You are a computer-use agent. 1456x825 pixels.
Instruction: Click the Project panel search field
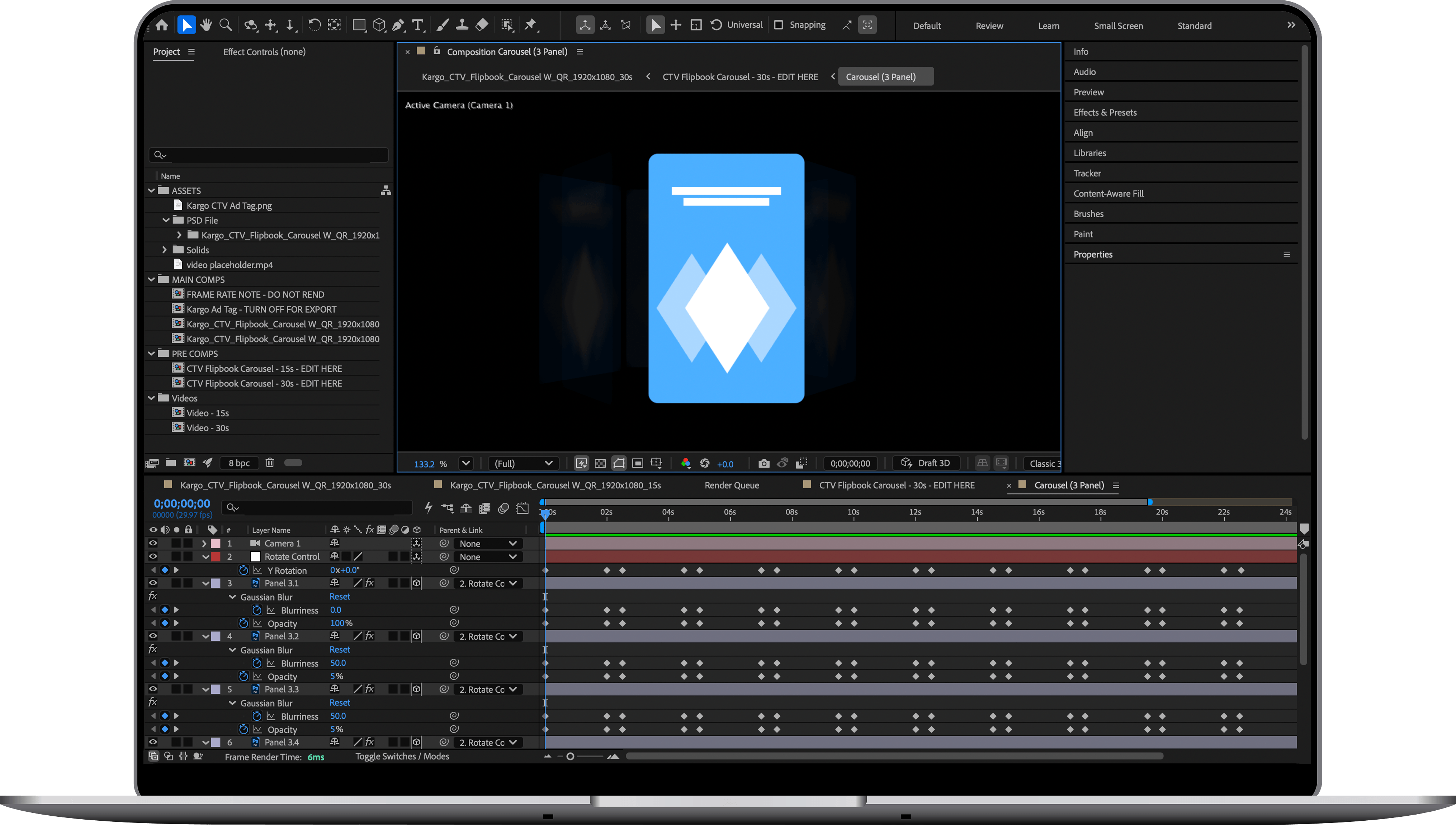coord(269,155)
